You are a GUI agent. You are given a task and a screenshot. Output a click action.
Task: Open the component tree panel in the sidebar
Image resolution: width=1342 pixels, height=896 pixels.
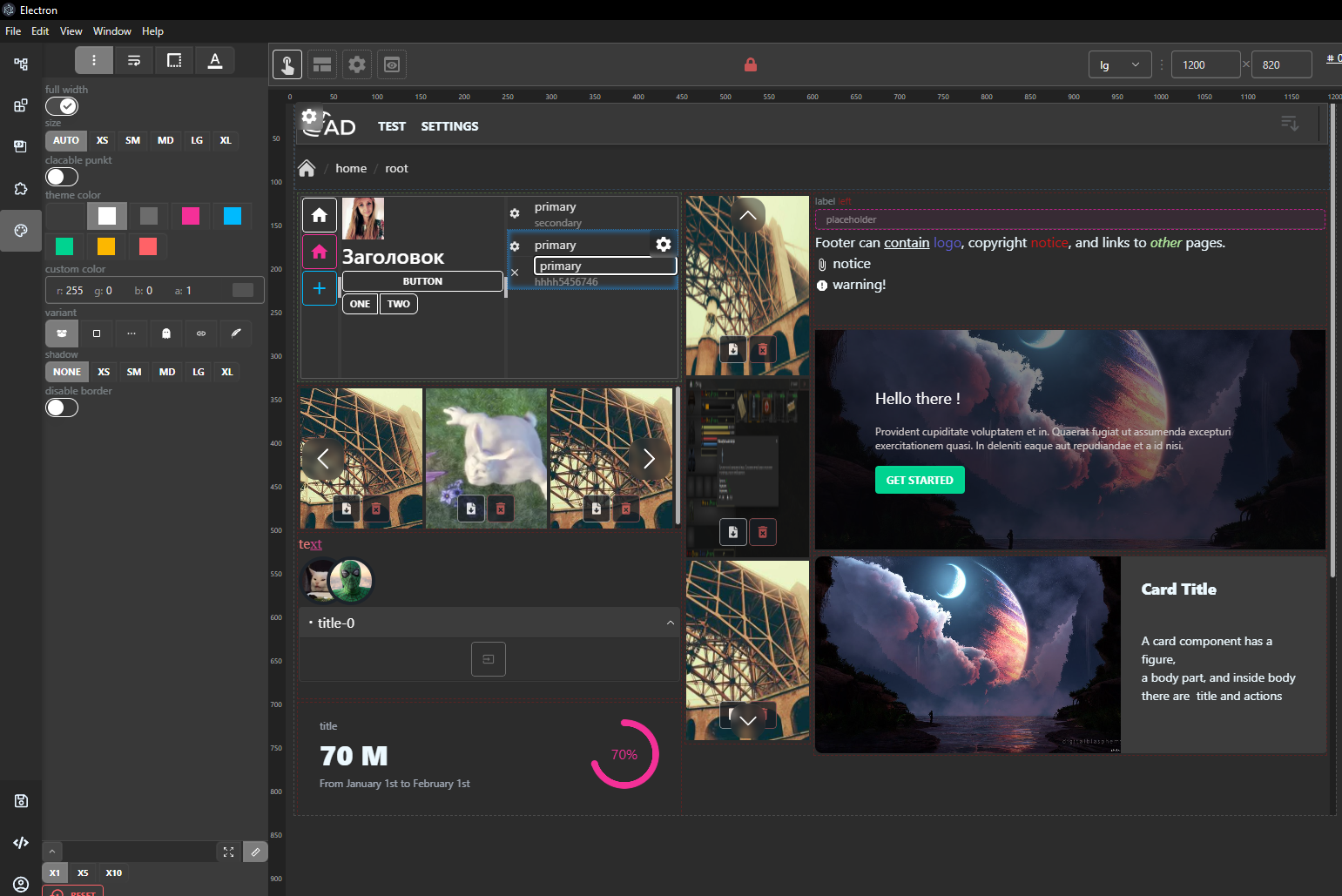coord(20,63)
